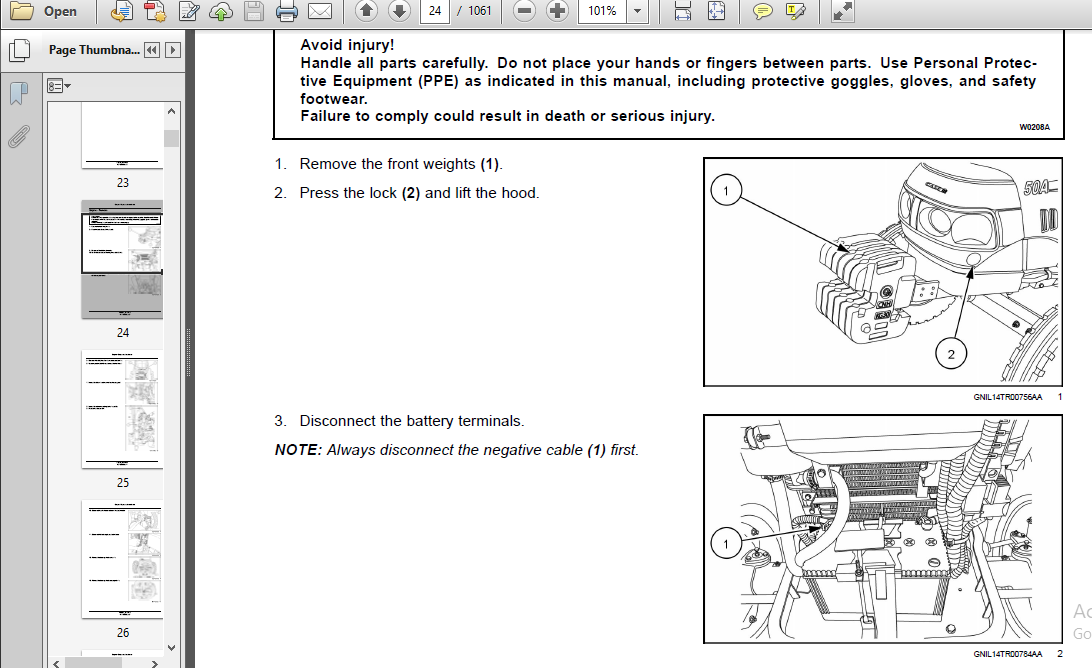1092x668 pixels.
Task: Click the thumbnail panel scroll down arrow
Action: (x=171, y=647)
